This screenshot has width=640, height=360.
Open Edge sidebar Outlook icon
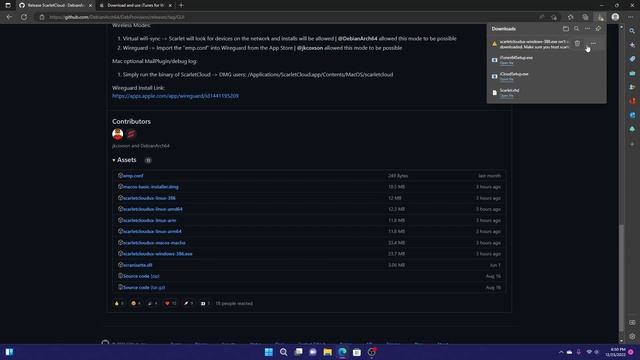point(632,115)
